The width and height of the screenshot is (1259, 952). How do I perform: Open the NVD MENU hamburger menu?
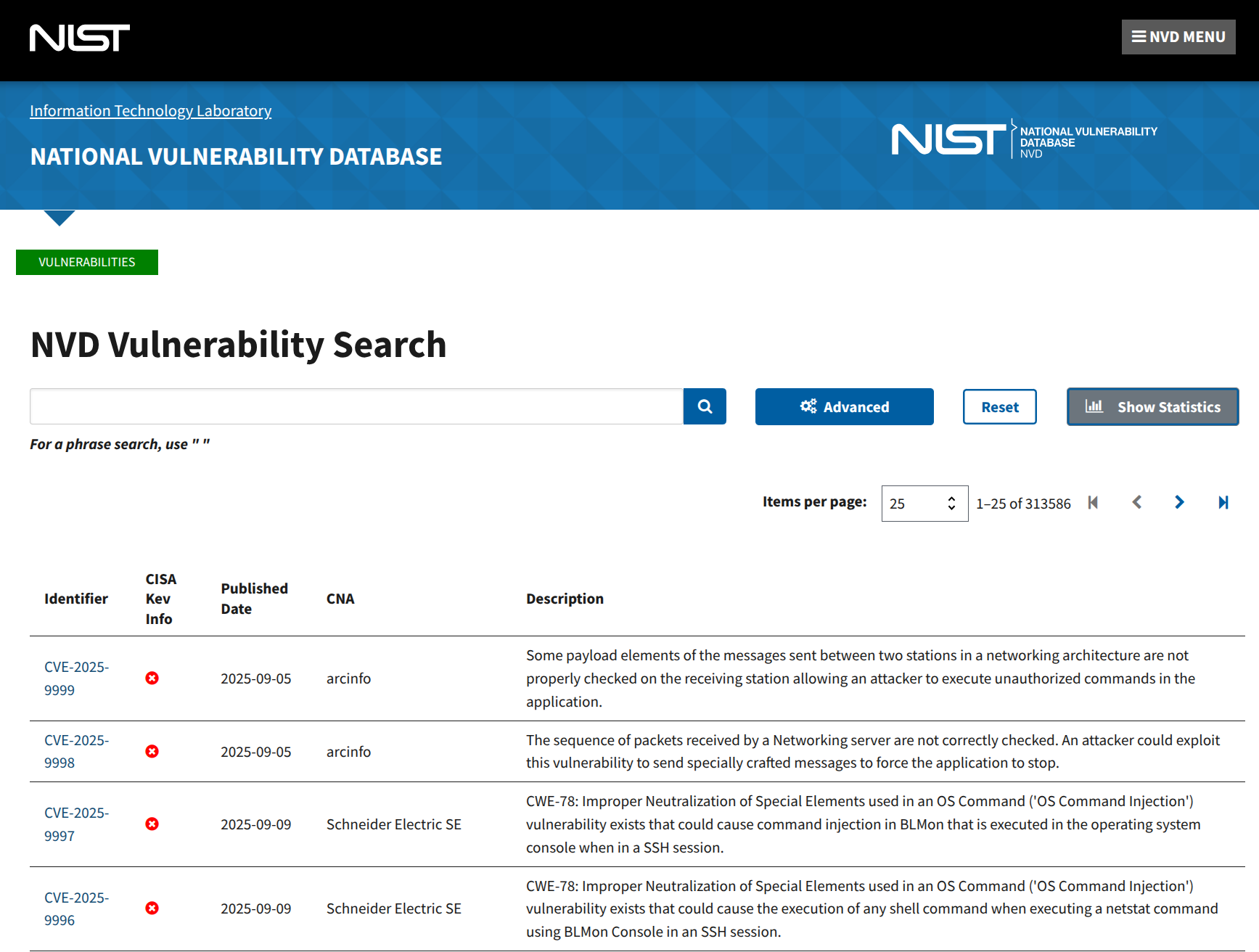(x=1178, y=37)
